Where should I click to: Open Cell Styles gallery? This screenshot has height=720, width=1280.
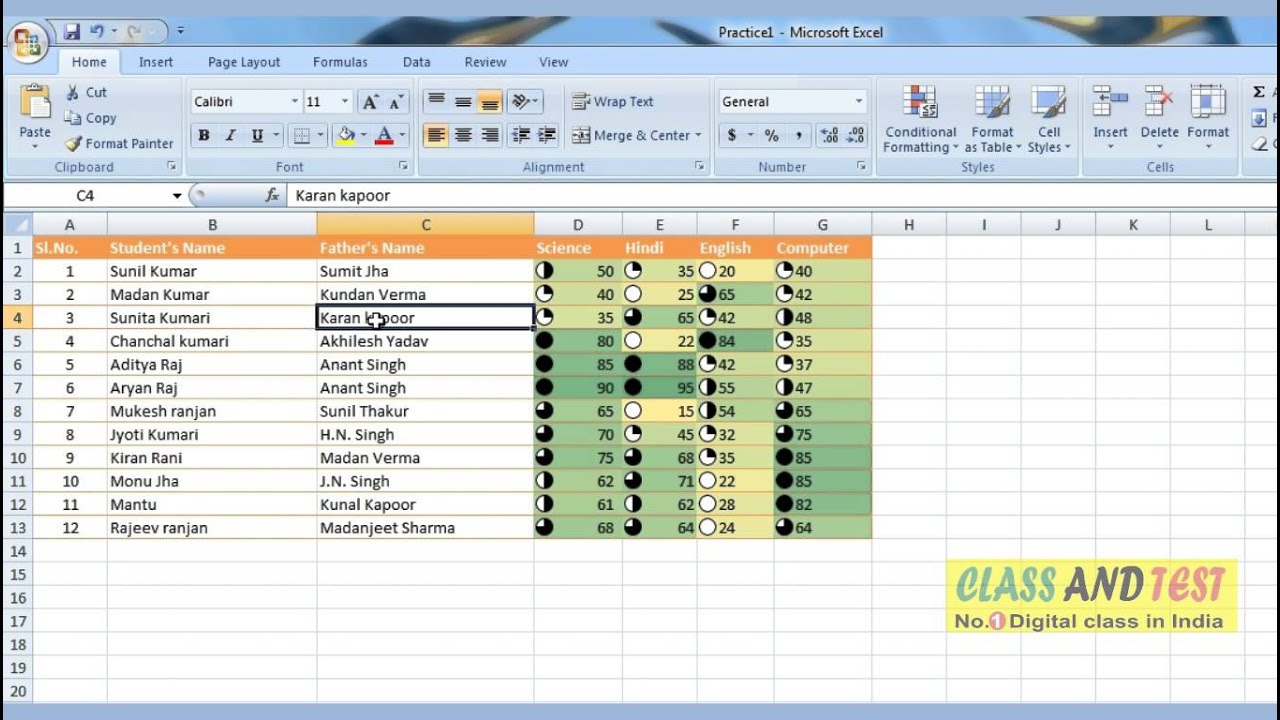(x=1049, y=120)
